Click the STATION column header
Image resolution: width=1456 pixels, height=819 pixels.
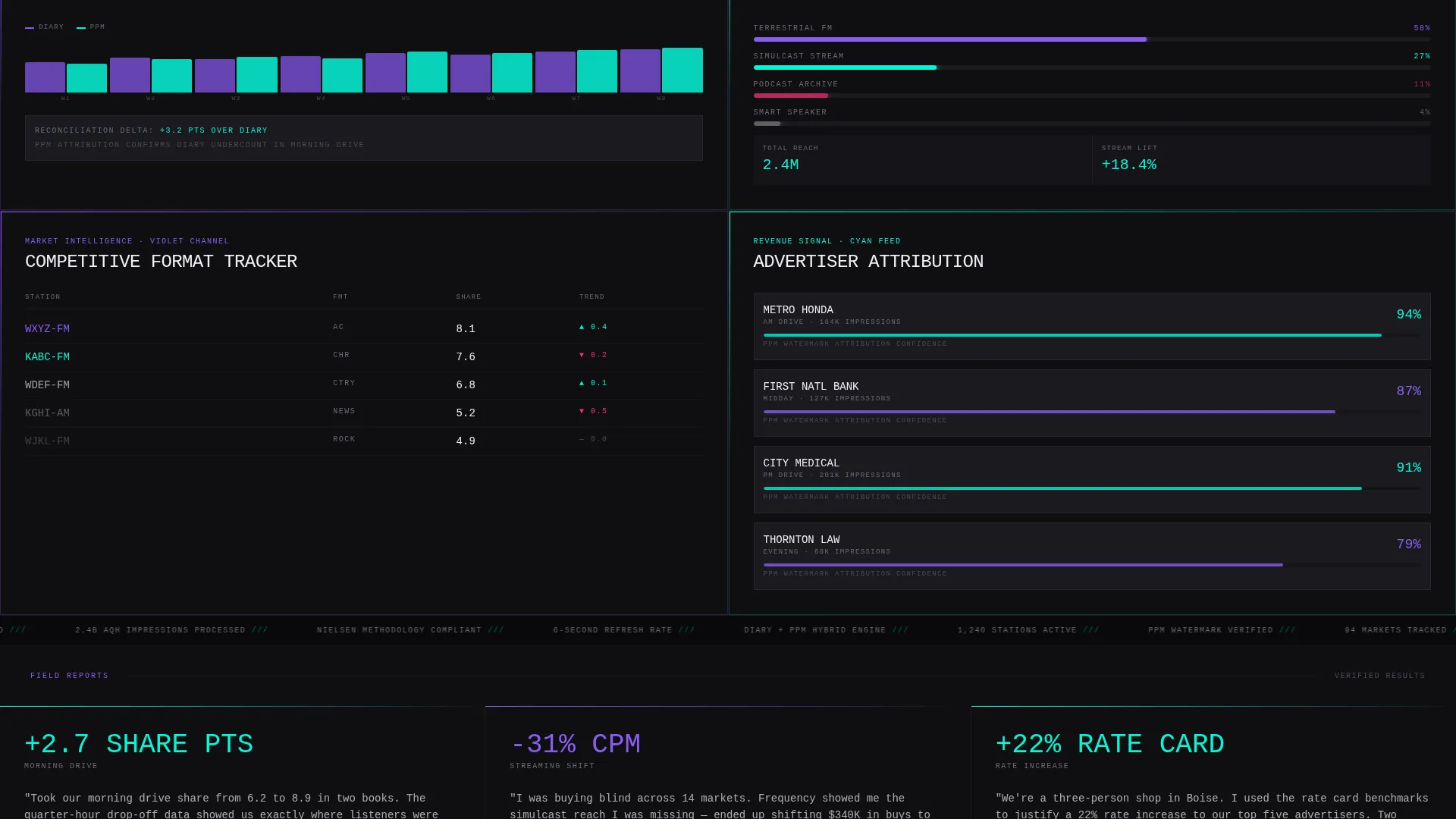(x=42, y=297)
